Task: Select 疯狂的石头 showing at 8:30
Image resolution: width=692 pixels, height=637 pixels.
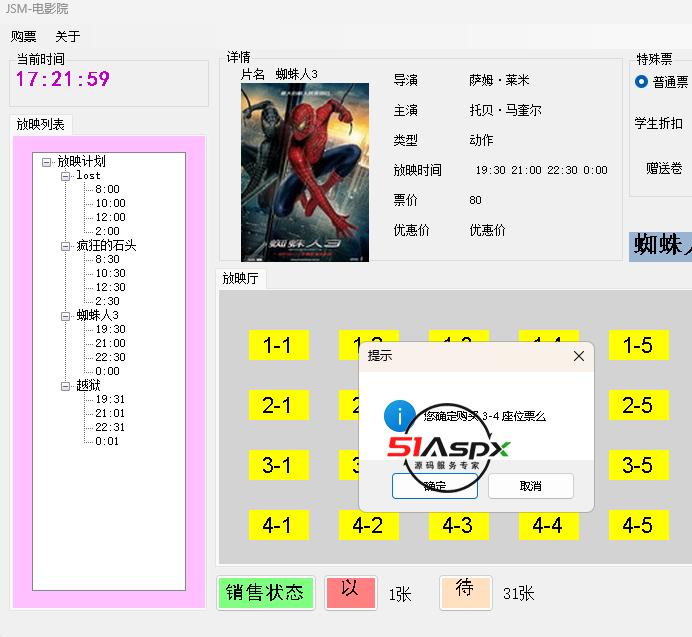Action: point(107,259)
